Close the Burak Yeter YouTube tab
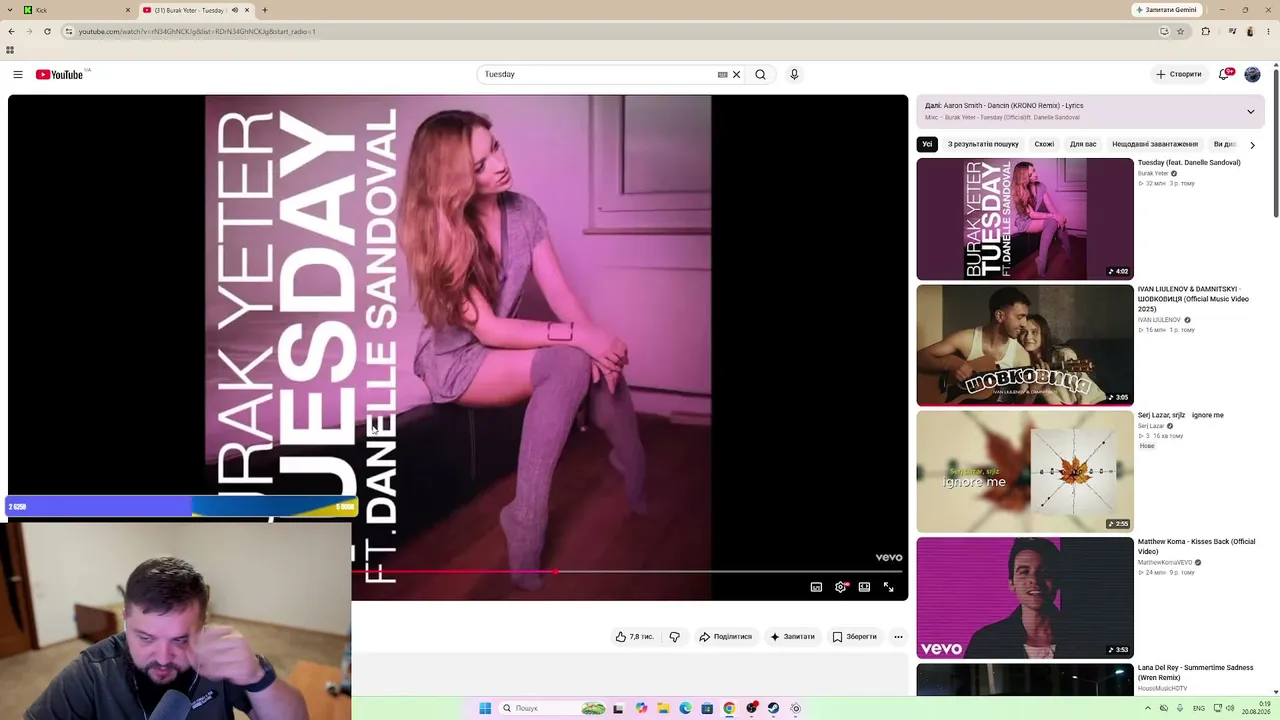The image size is (1280, 720). pyautogui.click(x=248, y=10)
